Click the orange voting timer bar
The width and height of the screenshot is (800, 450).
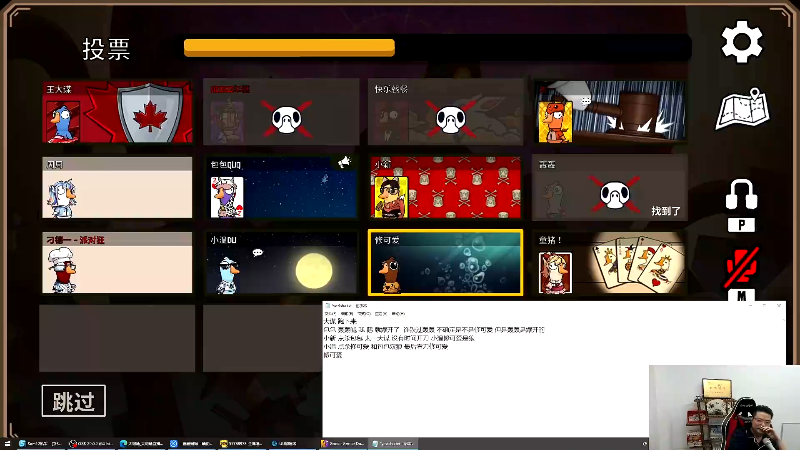289,47
